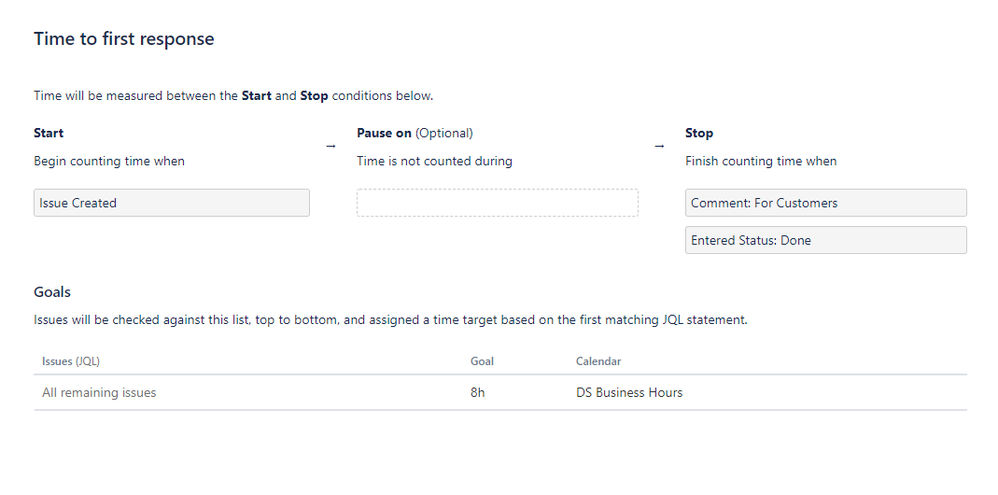The image size is (998, 495).
Task: Click the Goals section heading
Action: pos(52,292)
